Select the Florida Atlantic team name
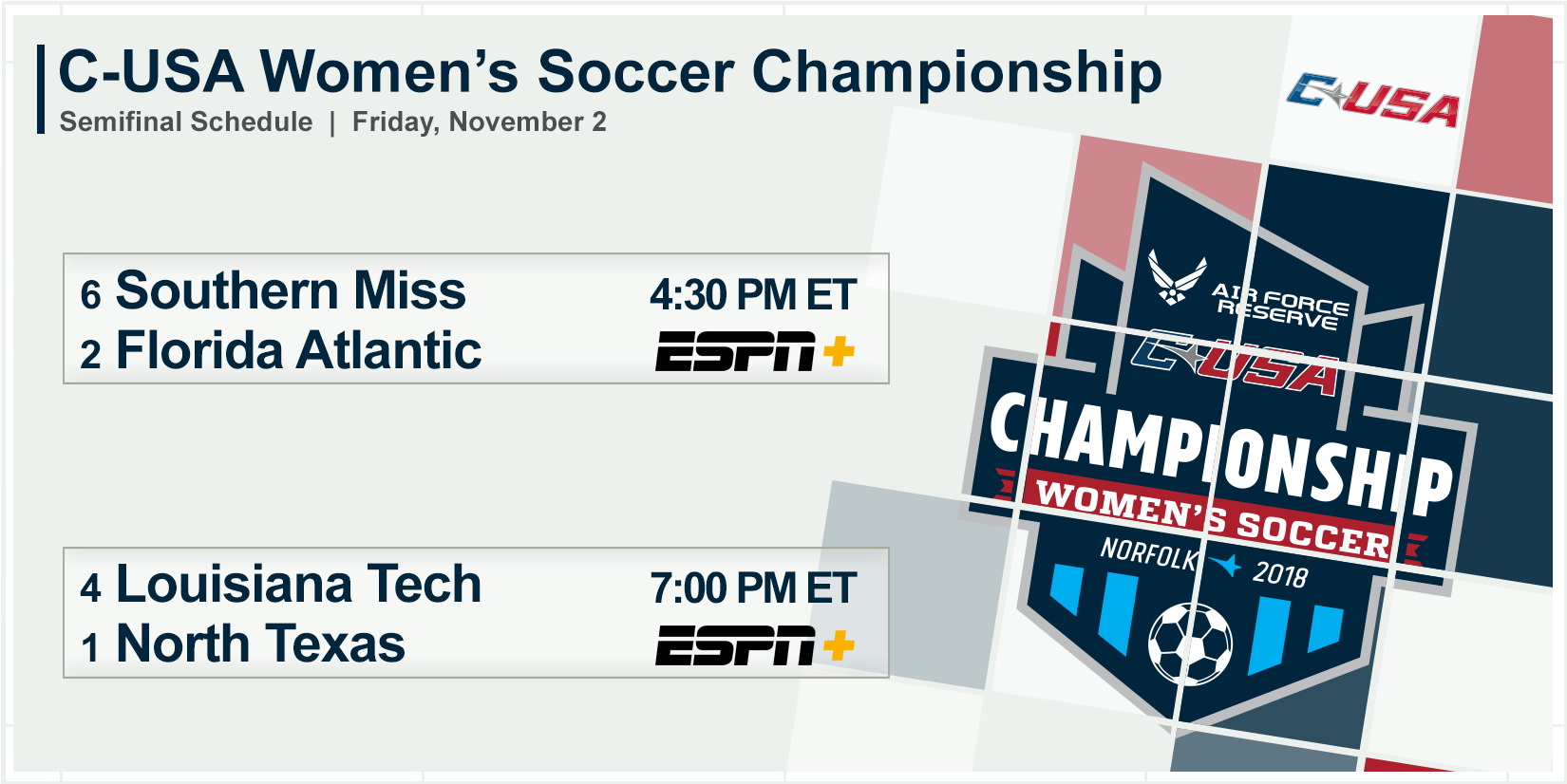The image size is (1567, 784). [x=298, y=351]
